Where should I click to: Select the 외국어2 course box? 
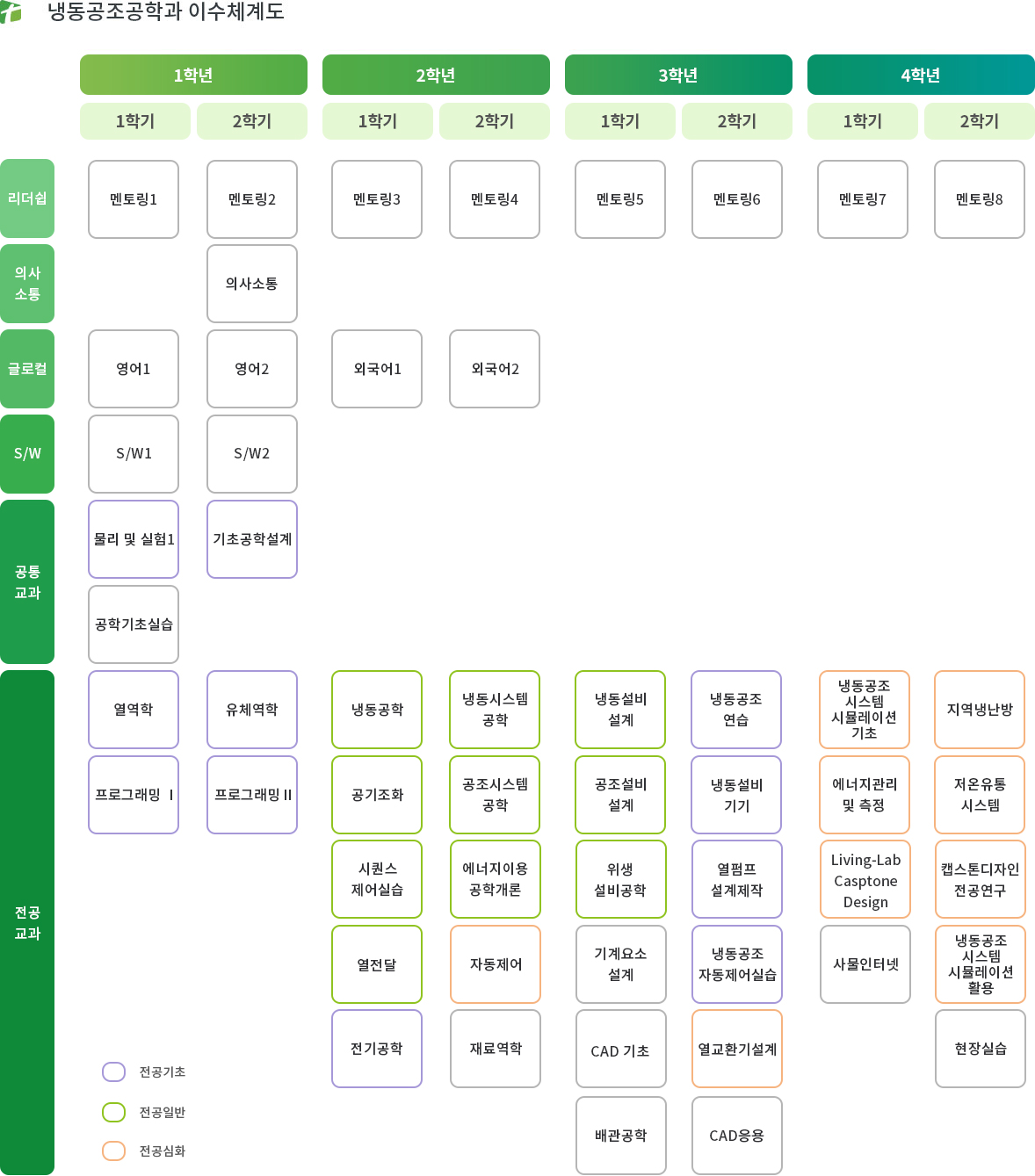[x=494, y=369]
